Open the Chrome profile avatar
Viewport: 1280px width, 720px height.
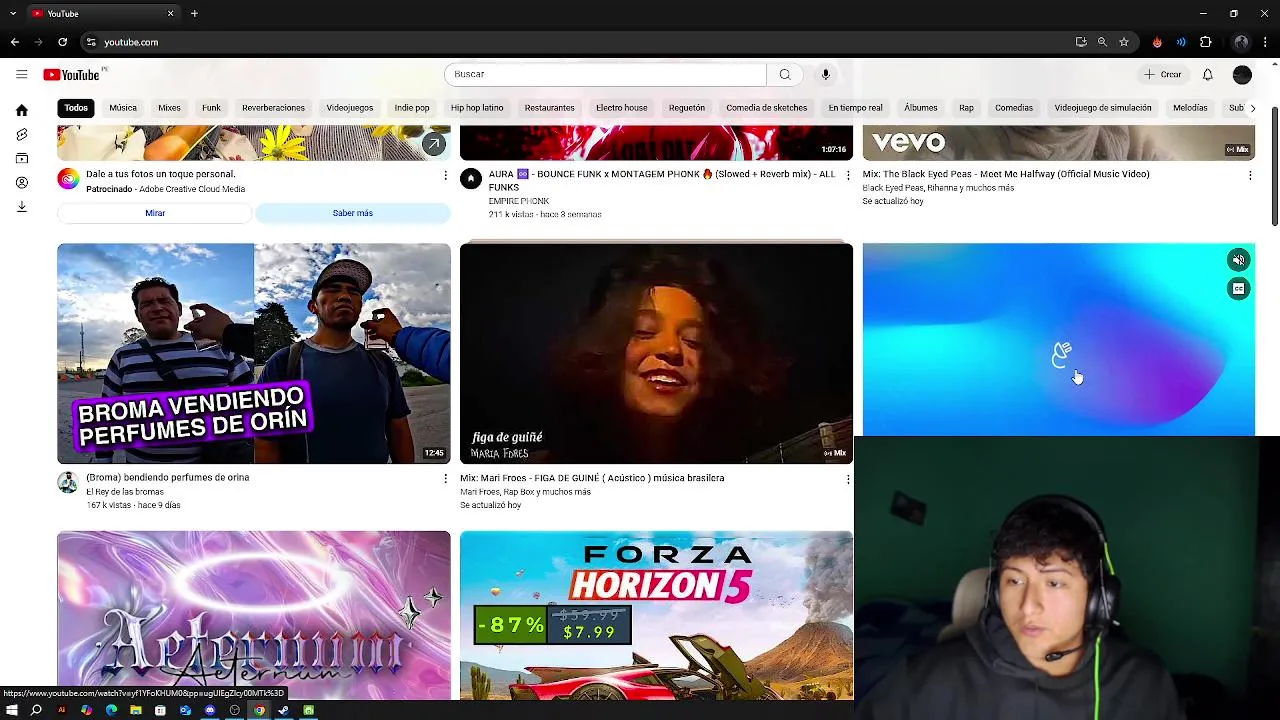pyautogui.click(x=1241, y=42)
